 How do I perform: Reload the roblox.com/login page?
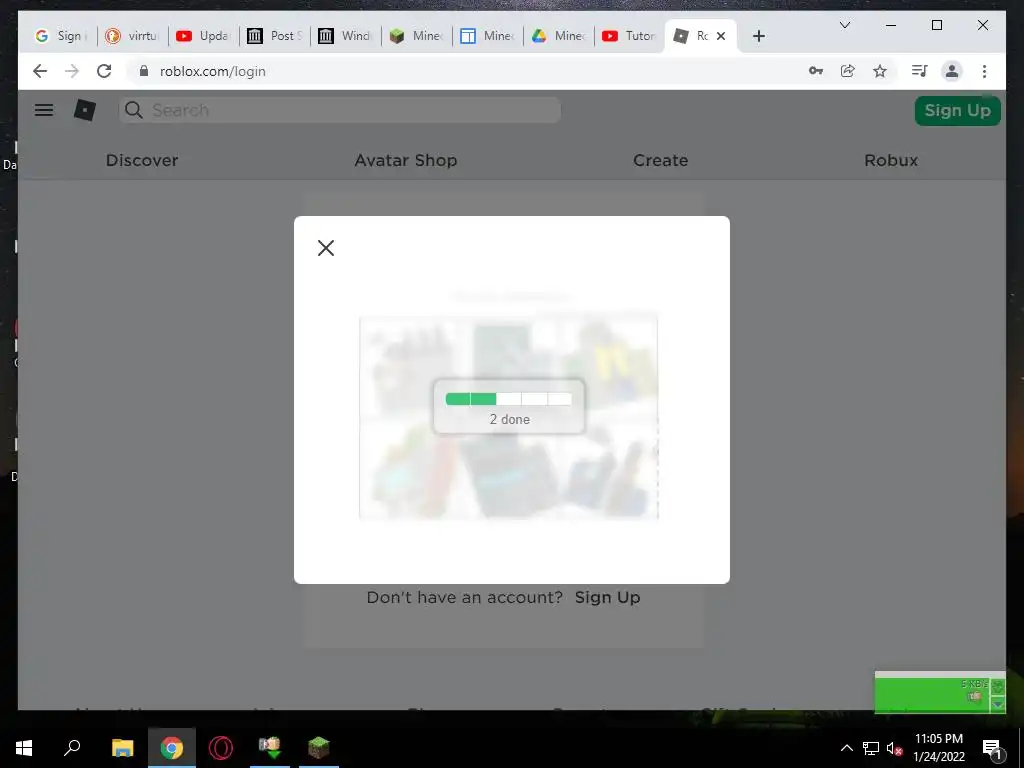(104, 71)
